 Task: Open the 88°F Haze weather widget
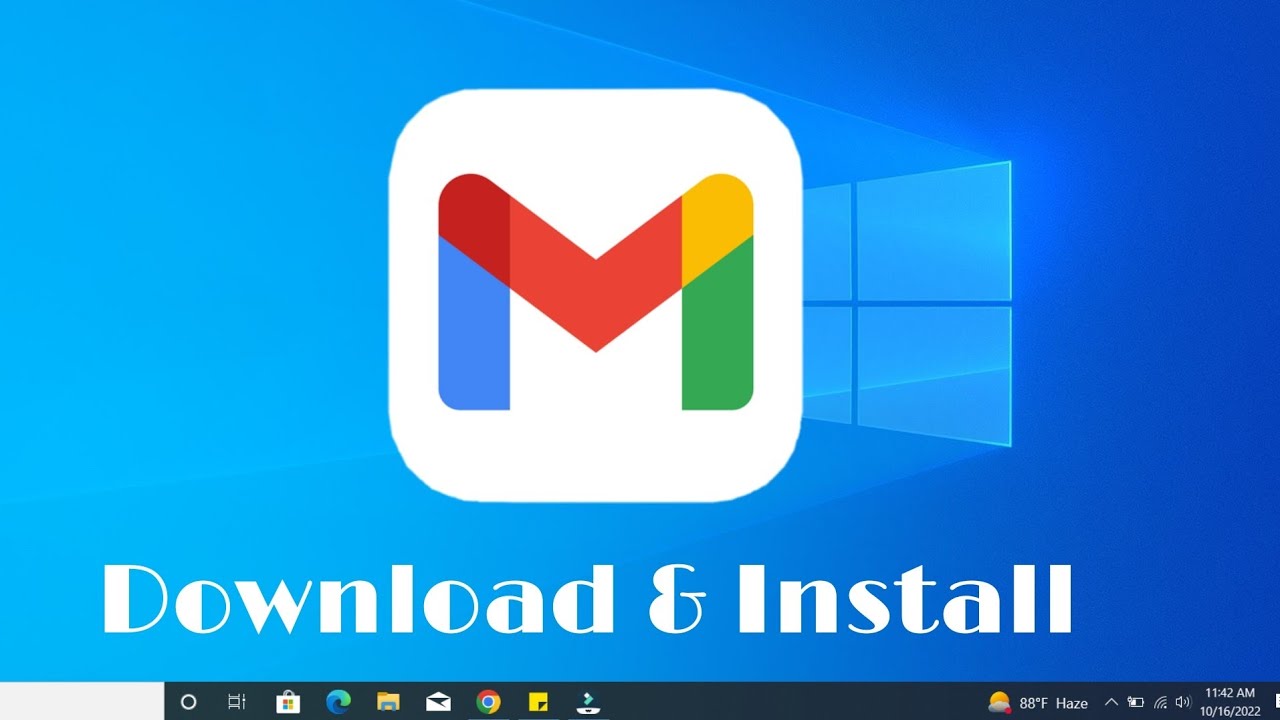click(1037, 702)
